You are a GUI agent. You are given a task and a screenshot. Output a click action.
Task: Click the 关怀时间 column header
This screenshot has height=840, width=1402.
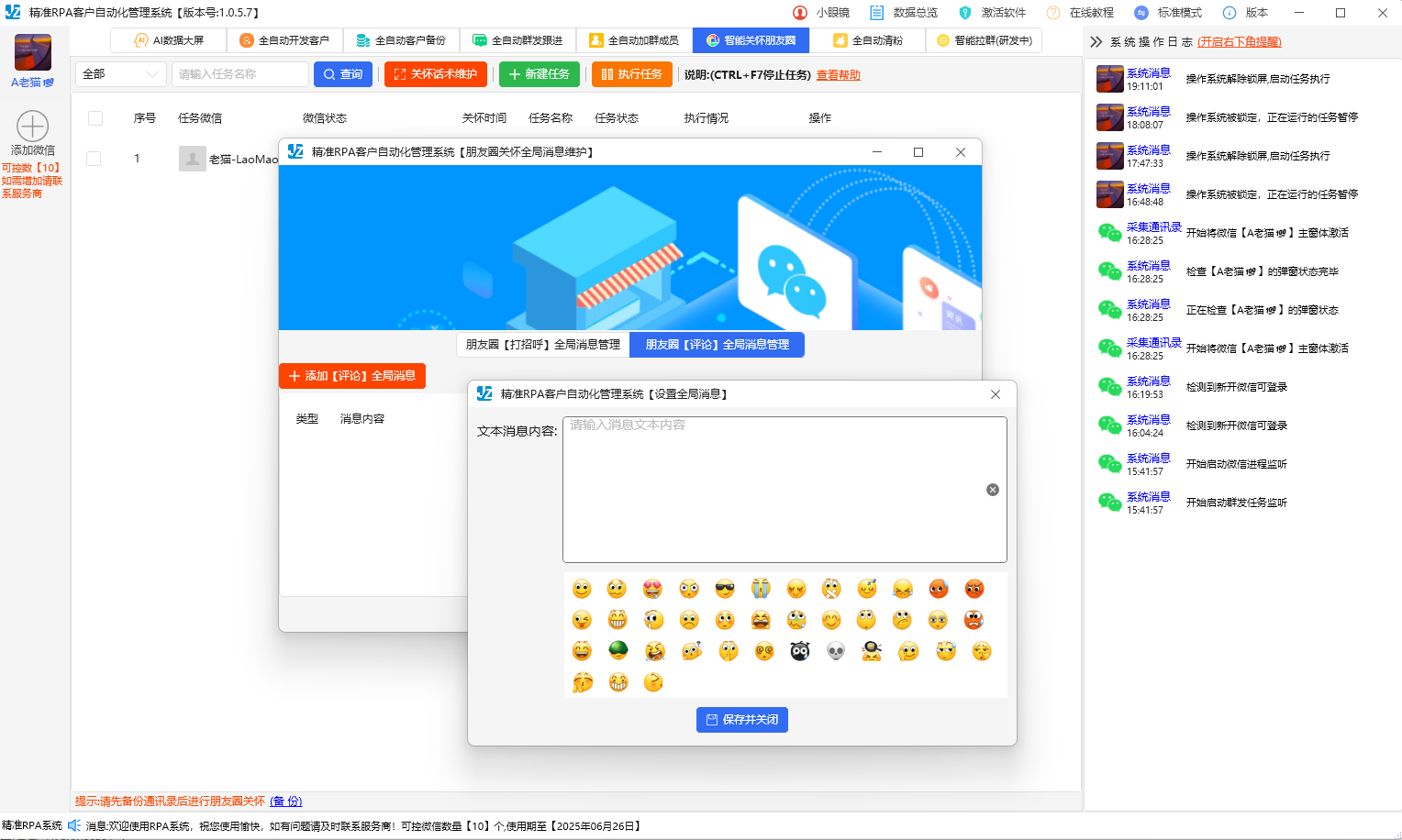[484, 118]
